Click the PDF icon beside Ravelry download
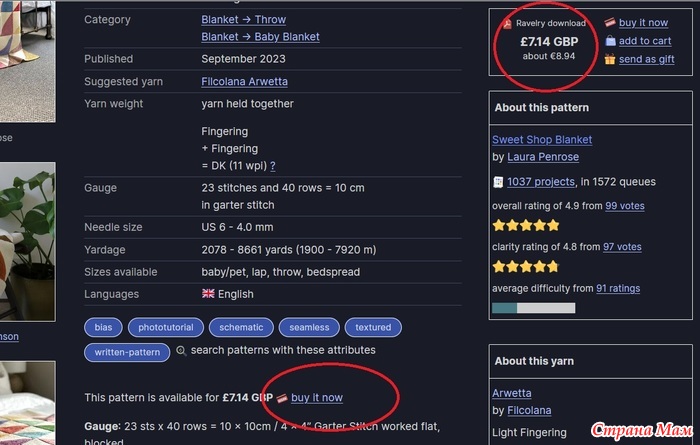Viewport: 700px width, 445px height. click(x=508, y=24)
